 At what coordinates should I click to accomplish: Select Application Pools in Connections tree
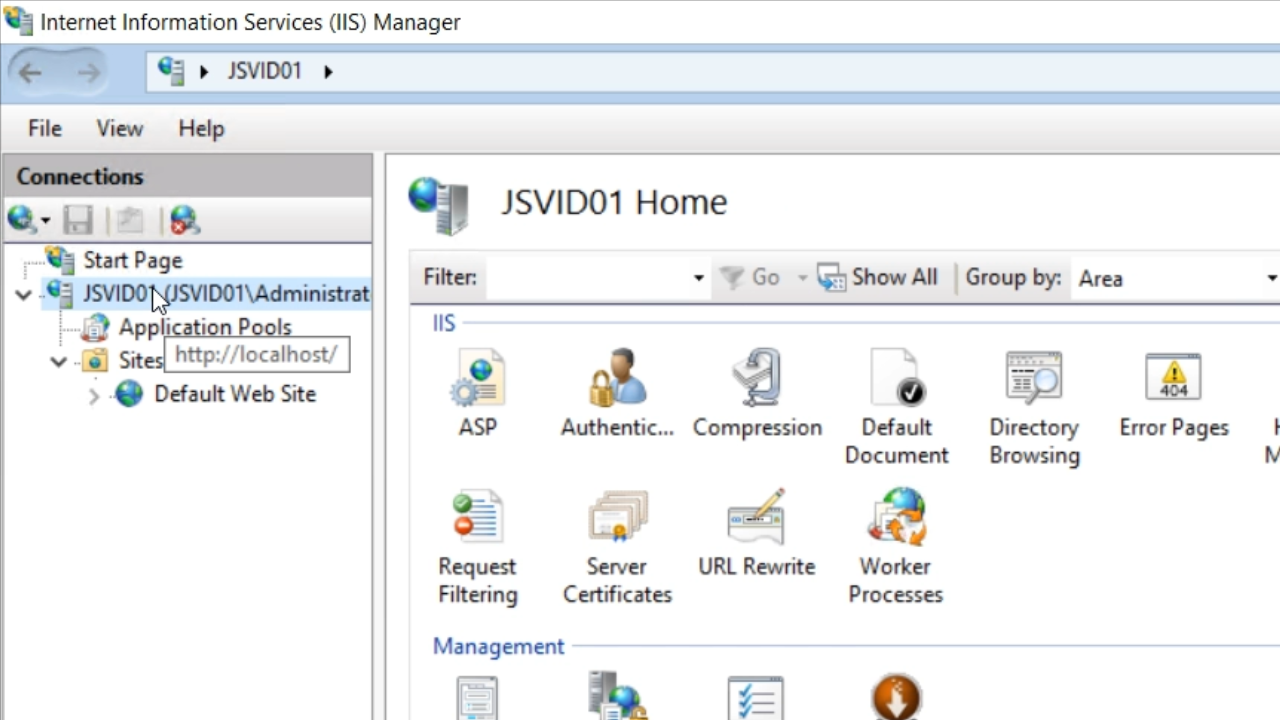(204, 327)
